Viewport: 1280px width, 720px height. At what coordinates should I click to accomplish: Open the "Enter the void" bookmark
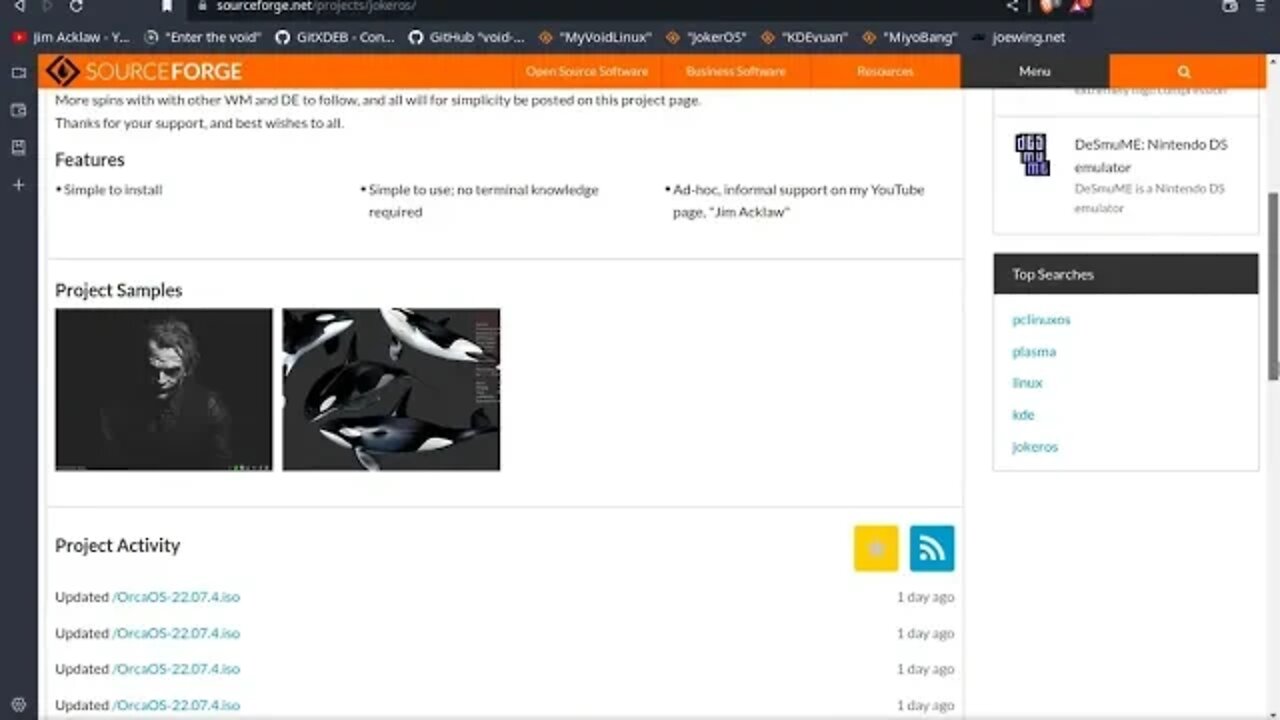point(203,37)
